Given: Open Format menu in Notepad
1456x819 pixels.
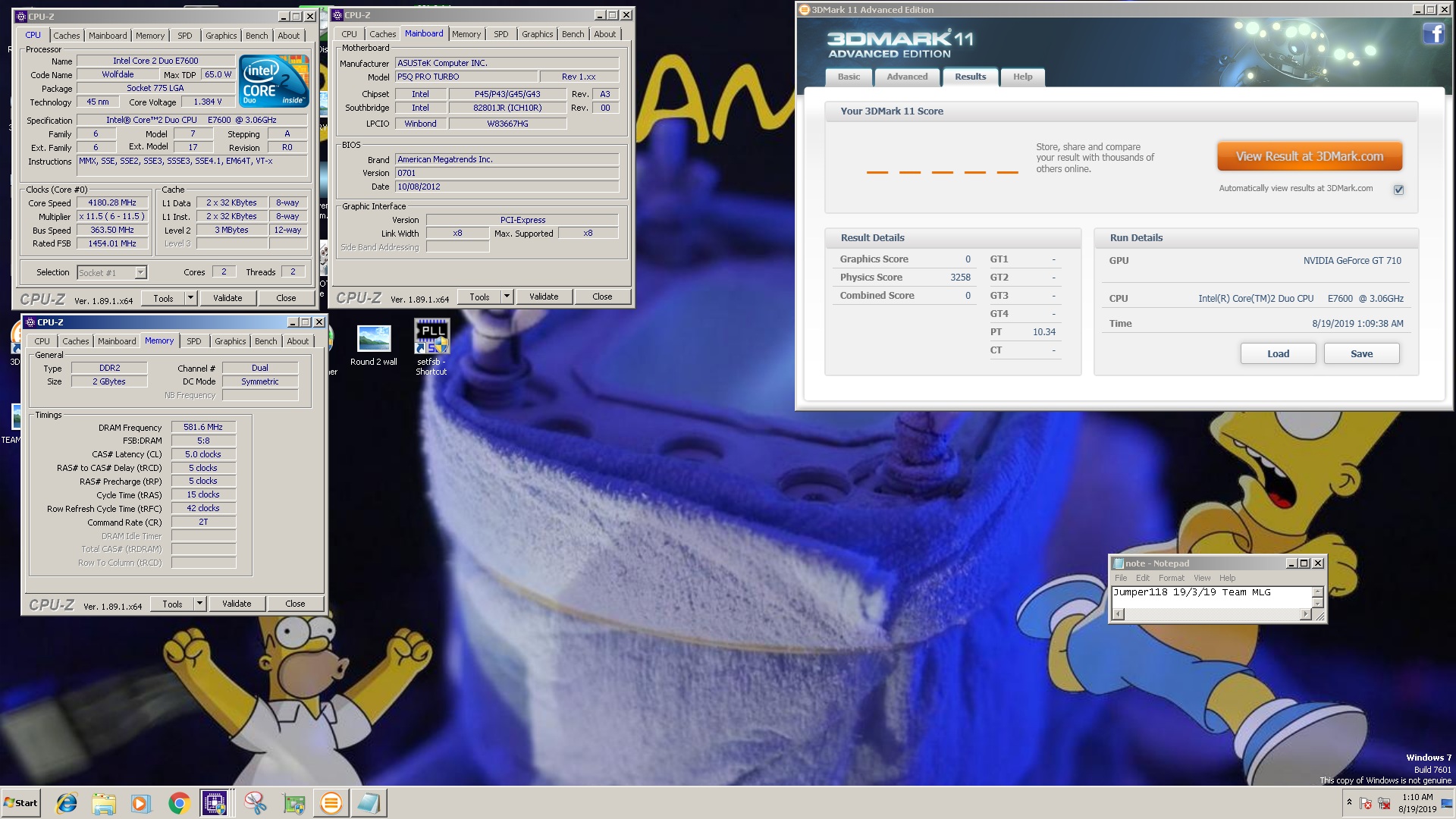Looking at the screenshot, I should coord(1171,578).
